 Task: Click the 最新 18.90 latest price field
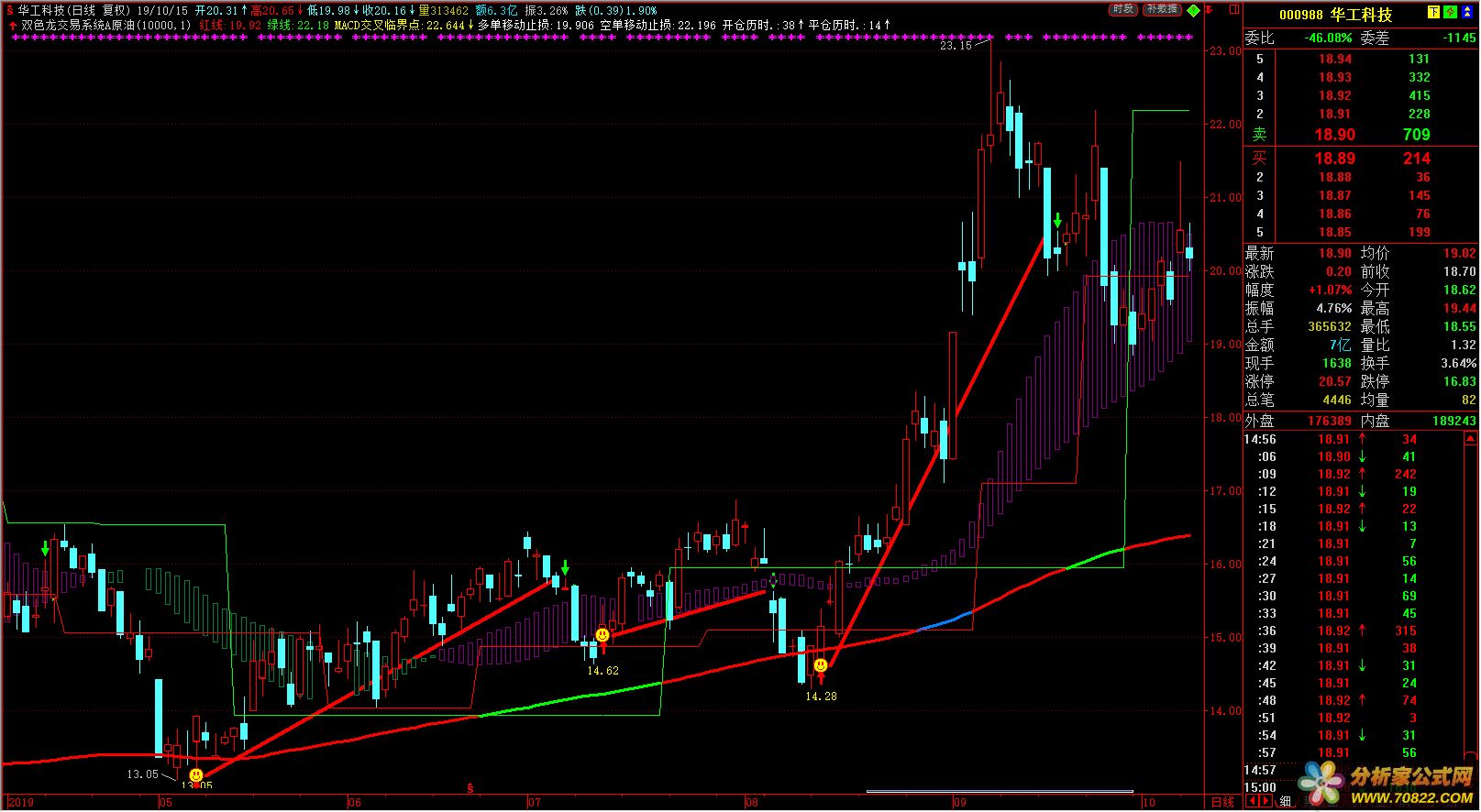pyautogui.click(x=1298, y=253)
